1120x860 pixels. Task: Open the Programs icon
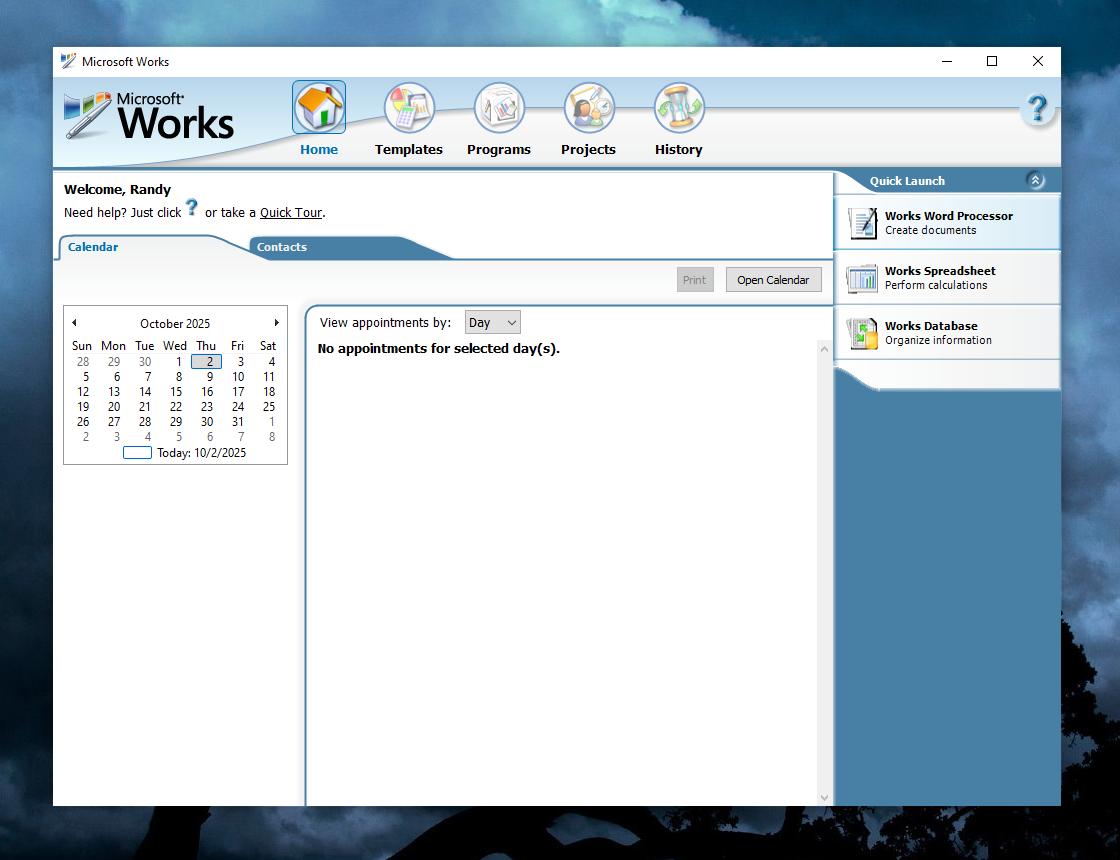[x=499, y=107]
